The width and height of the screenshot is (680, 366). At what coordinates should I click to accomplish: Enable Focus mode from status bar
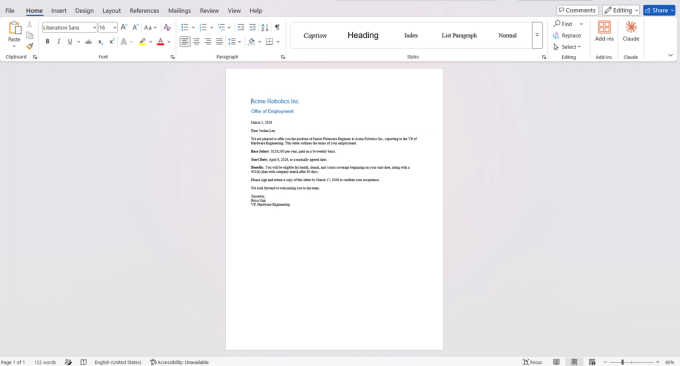coord(533,362)
